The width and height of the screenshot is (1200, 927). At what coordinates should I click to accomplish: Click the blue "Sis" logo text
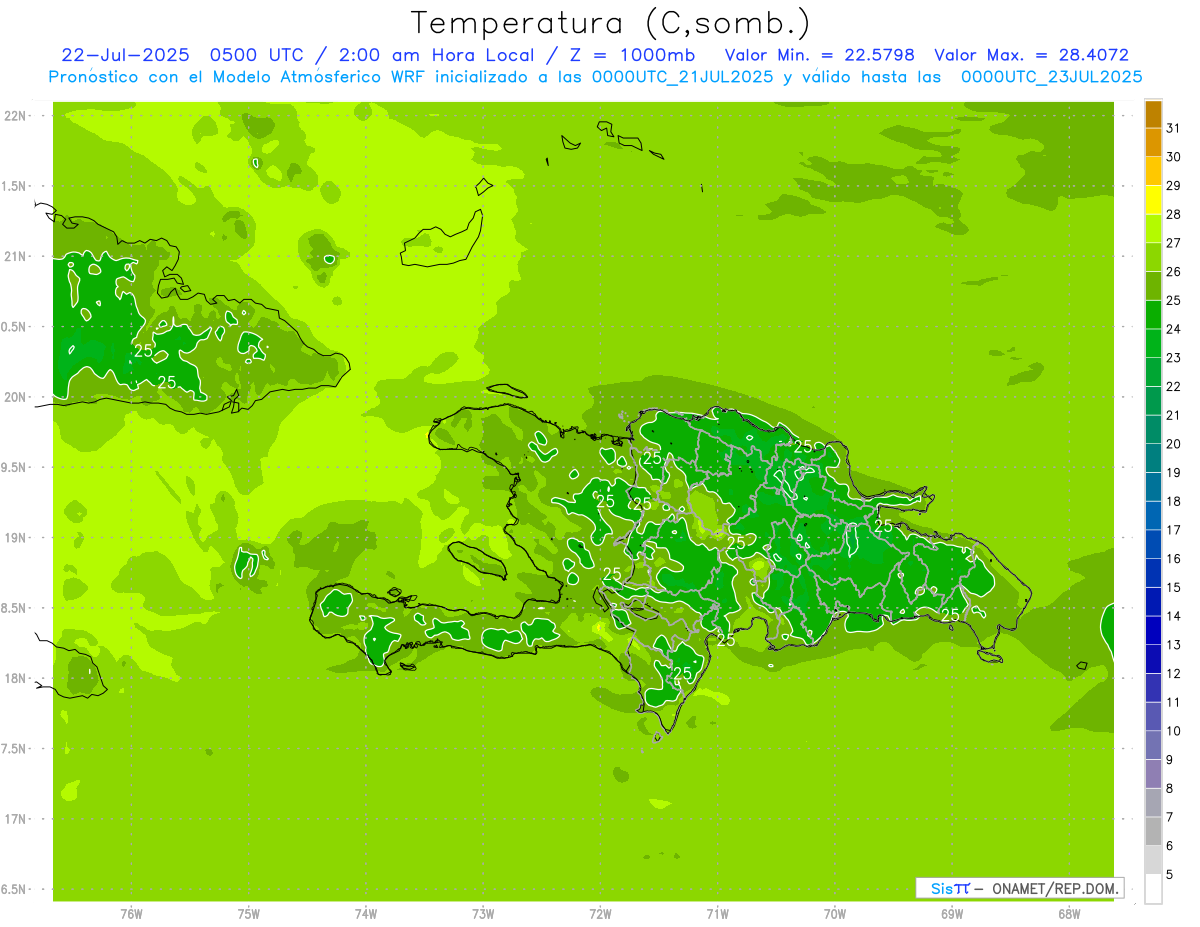click(940, 888)
